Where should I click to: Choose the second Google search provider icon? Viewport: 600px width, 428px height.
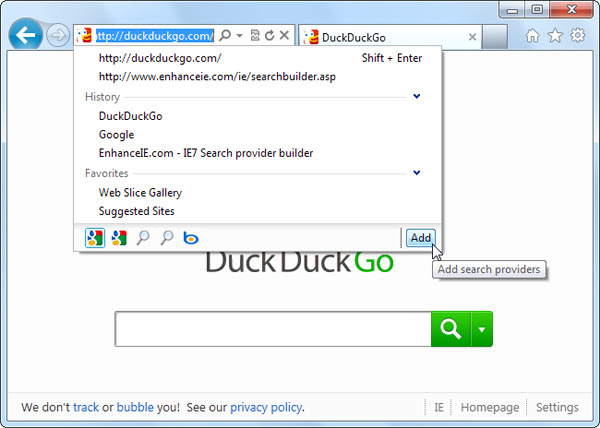[x=119, y=238]
